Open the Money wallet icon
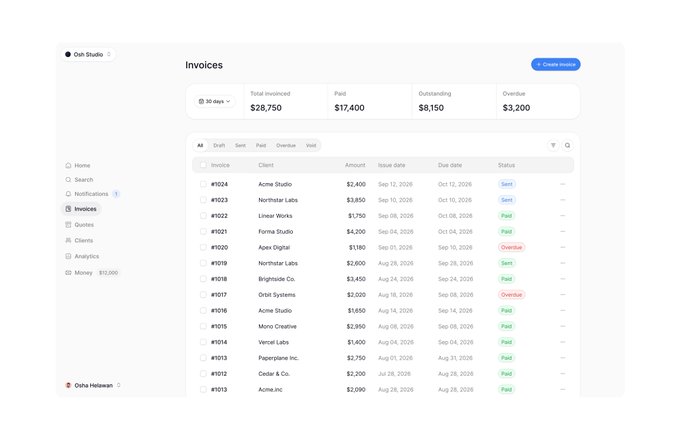680x440 pixels. pyautogui.click(x=68, y=273)
